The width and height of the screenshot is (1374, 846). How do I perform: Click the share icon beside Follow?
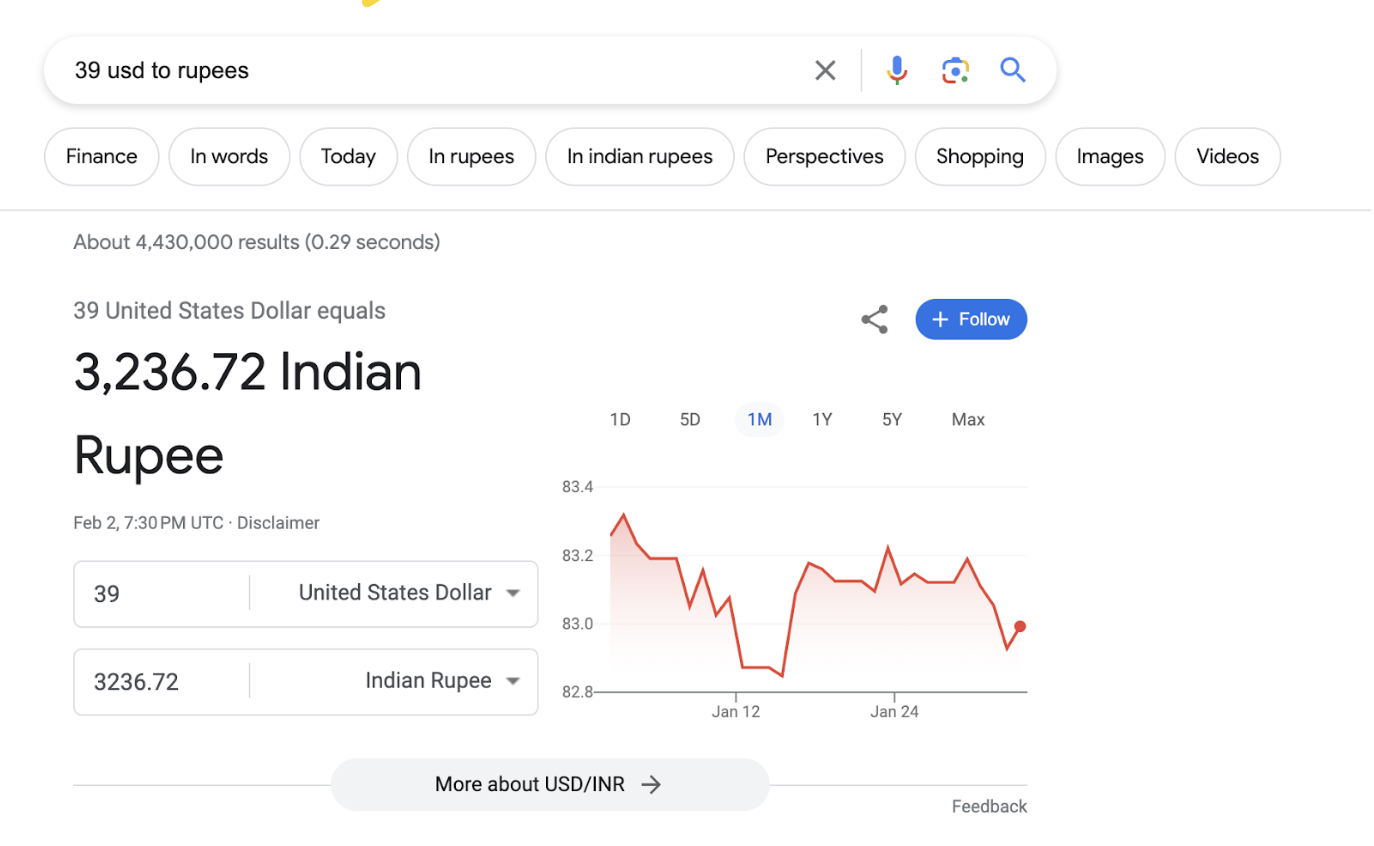[x=874, y=320]
